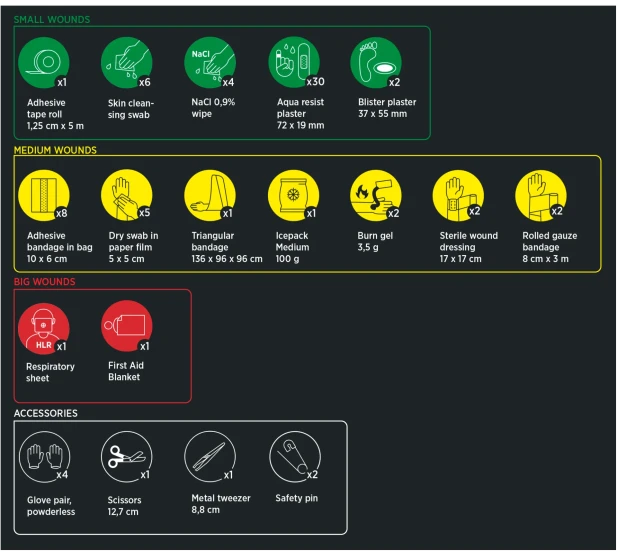This screenshot has height=557, width=617.
Task: Click the ACCESSORIES section heading
Action: (45, 413)
